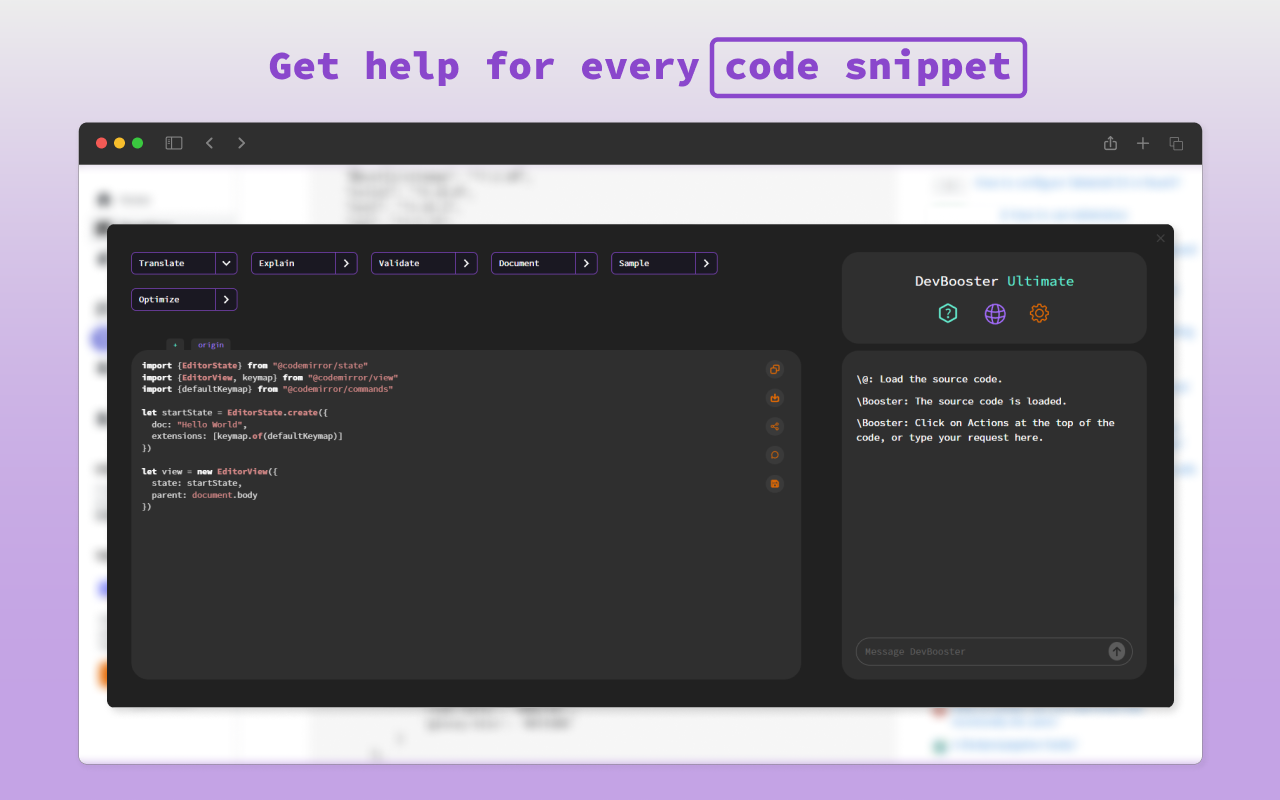Click the arrow next to Optimize
1280x800 pixels.
226,299
